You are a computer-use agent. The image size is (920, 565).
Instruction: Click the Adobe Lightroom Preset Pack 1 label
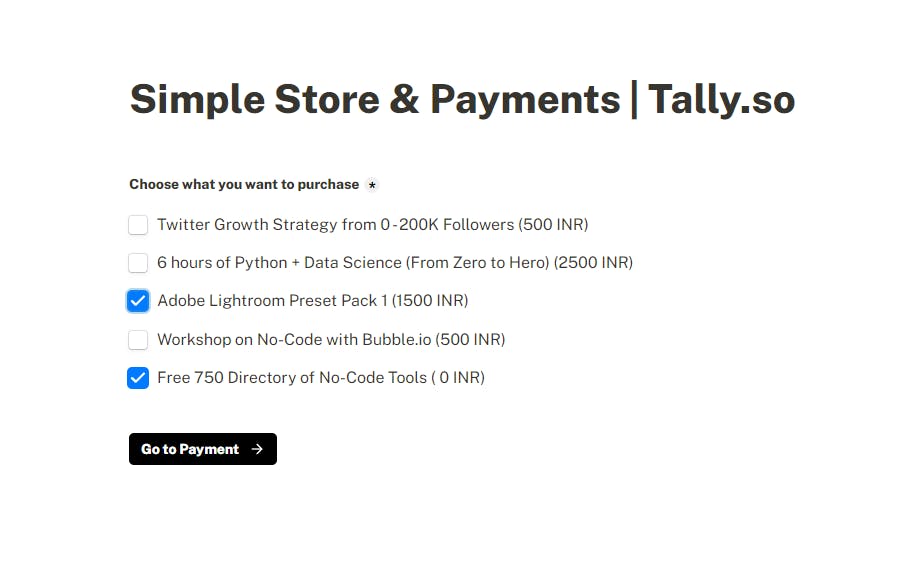click(x=272, y=301)
